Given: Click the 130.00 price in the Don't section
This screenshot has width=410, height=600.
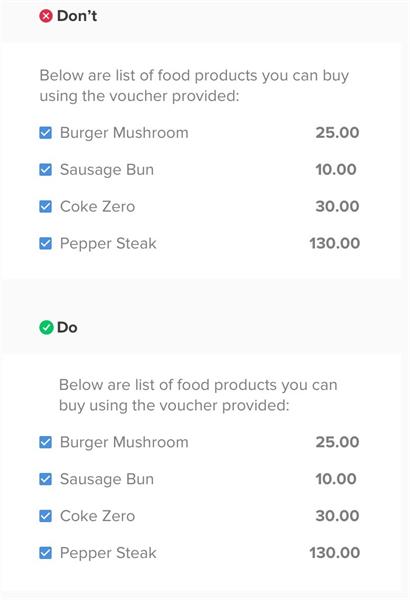Looking at the screenshot, I should click(335, 243).
